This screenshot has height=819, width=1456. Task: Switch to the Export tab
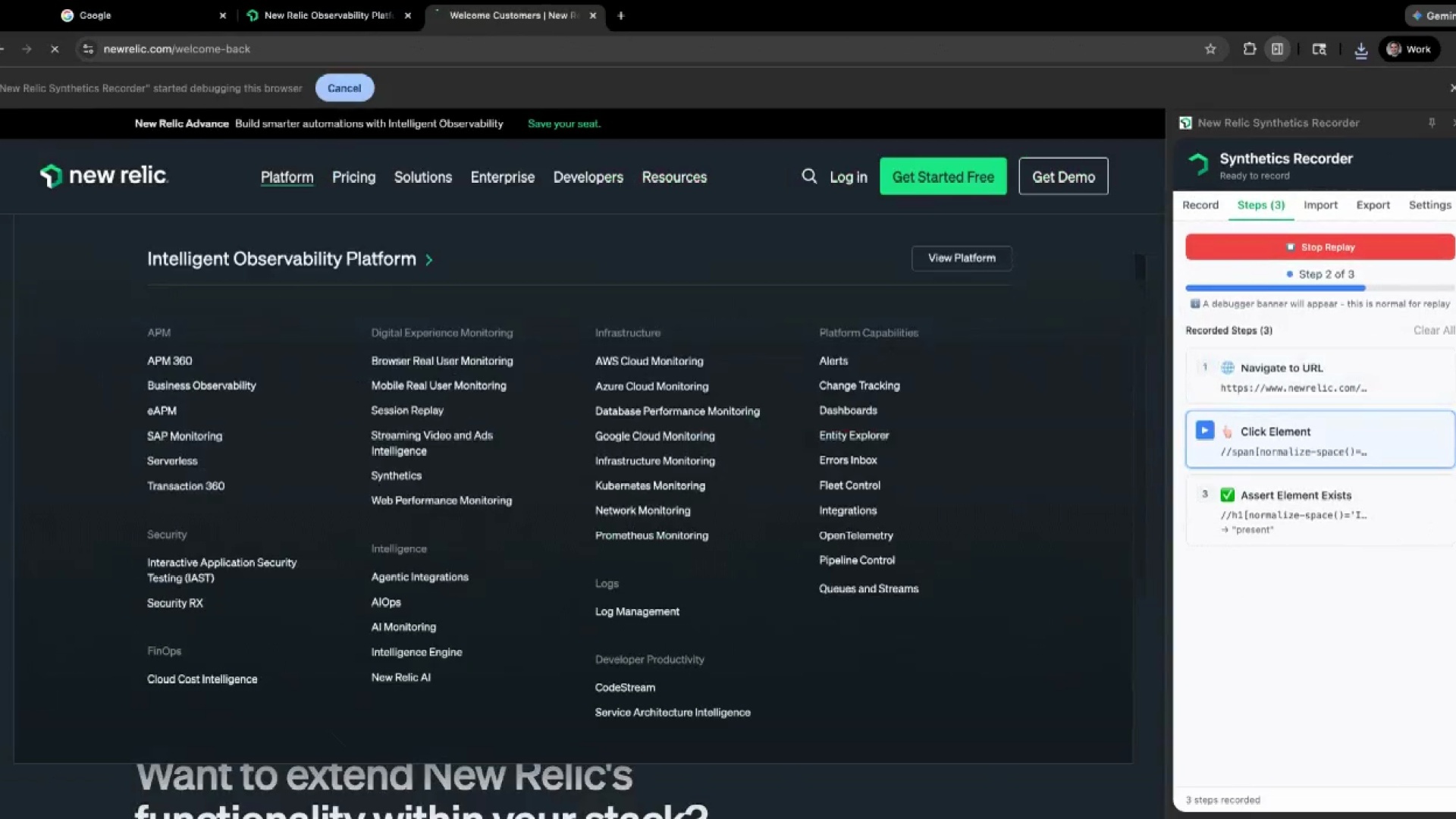point(1373,206)
